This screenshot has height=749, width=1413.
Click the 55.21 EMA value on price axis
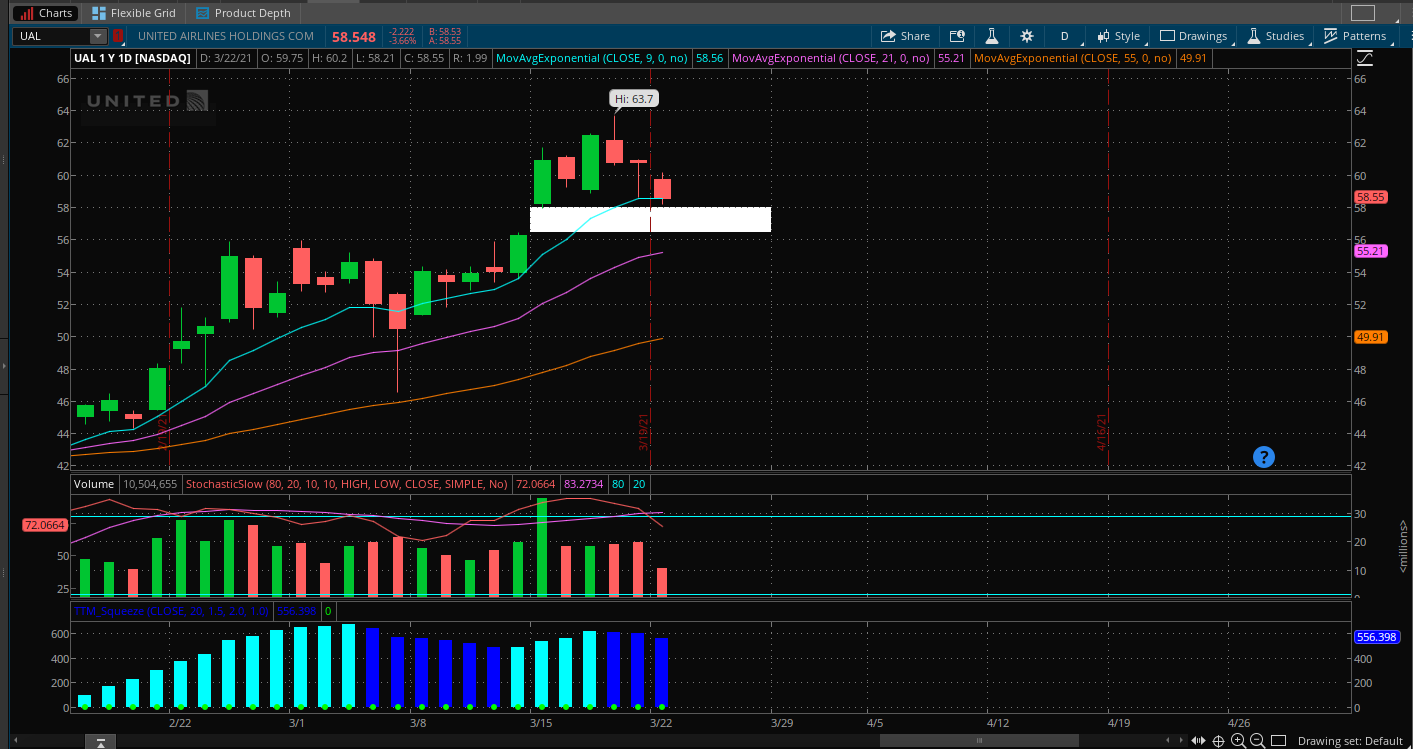click(1369, 250)
